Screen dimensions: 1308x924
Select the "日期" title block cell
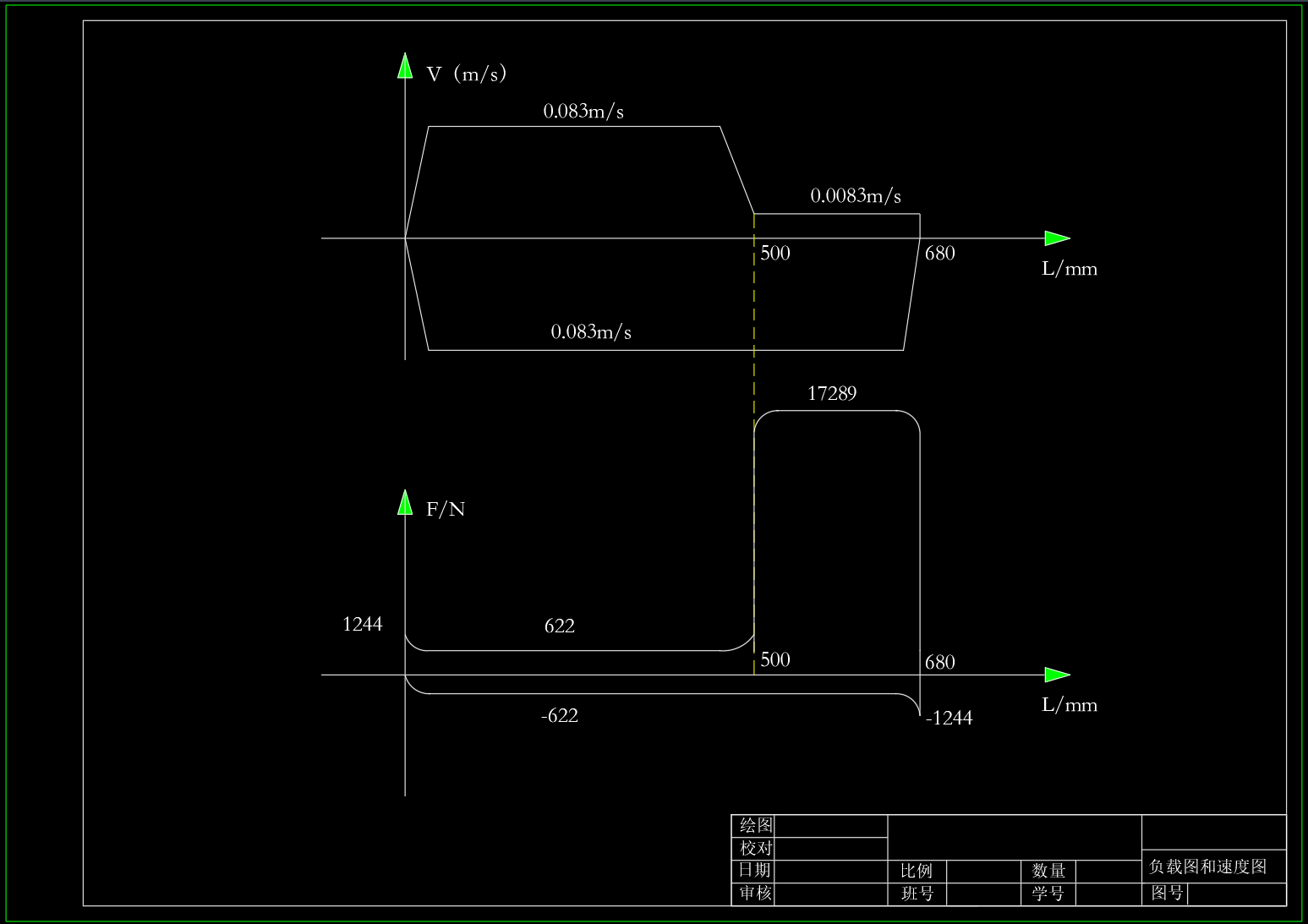tap(754, 870)
